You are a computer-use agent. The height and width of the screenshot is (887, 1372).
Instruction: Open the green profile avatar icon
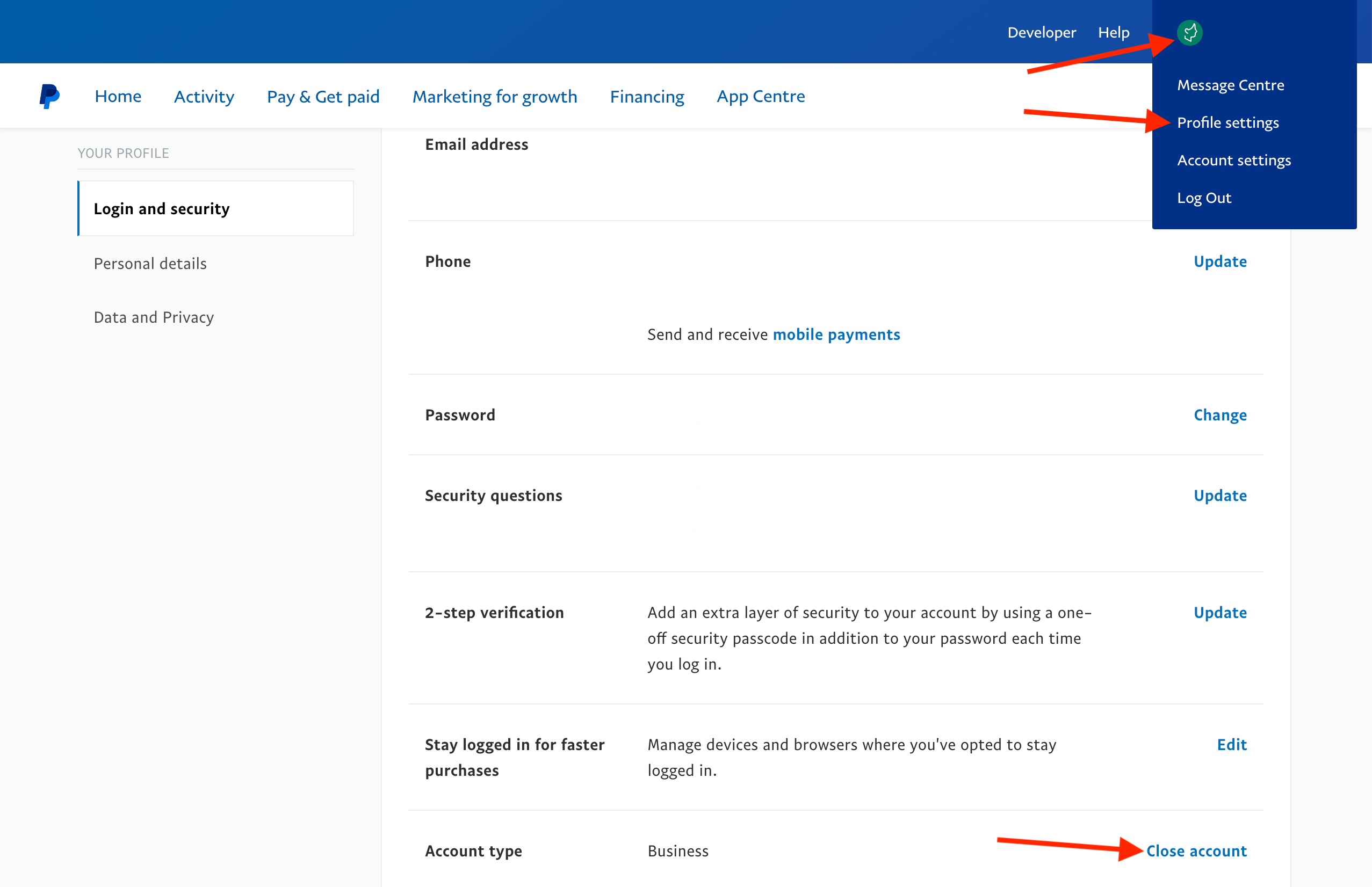[1189, 33]
